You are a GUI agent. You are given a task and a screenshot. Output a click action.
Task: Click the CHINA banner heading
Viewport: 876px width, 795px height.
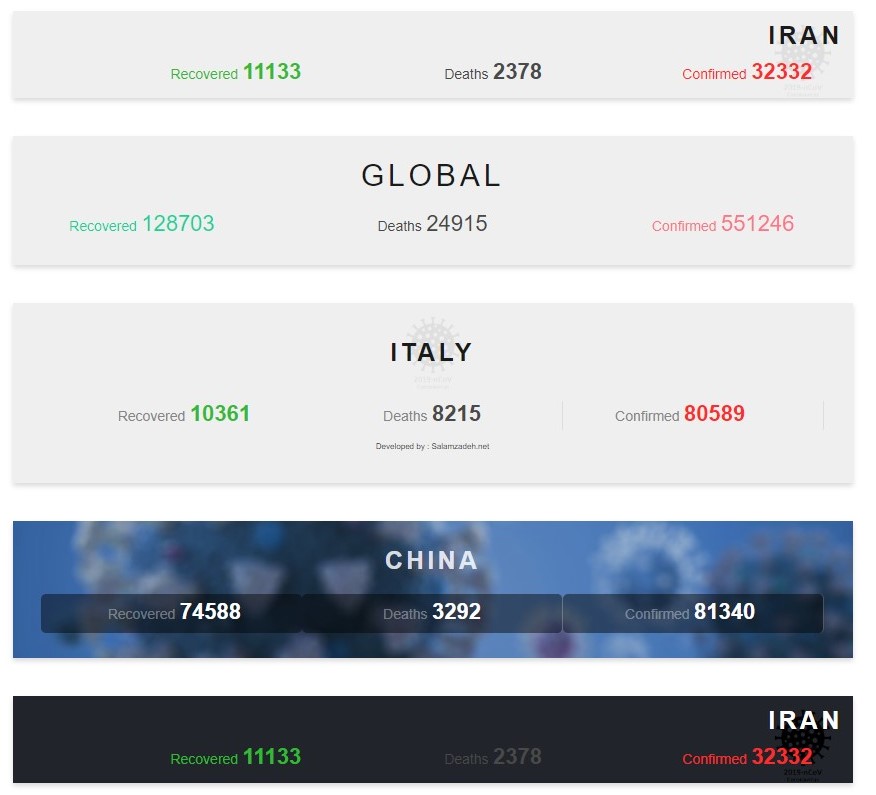pos(432,560)
